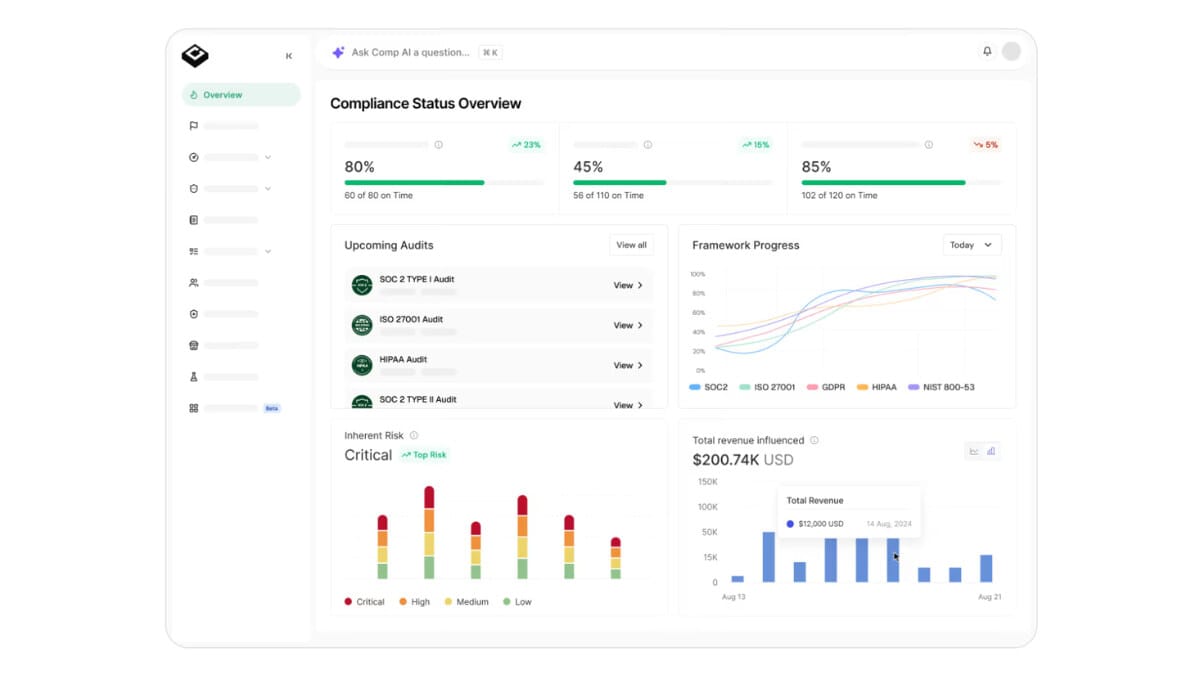
Task: Switch revenue chart to line view
Action: point(974,451)
